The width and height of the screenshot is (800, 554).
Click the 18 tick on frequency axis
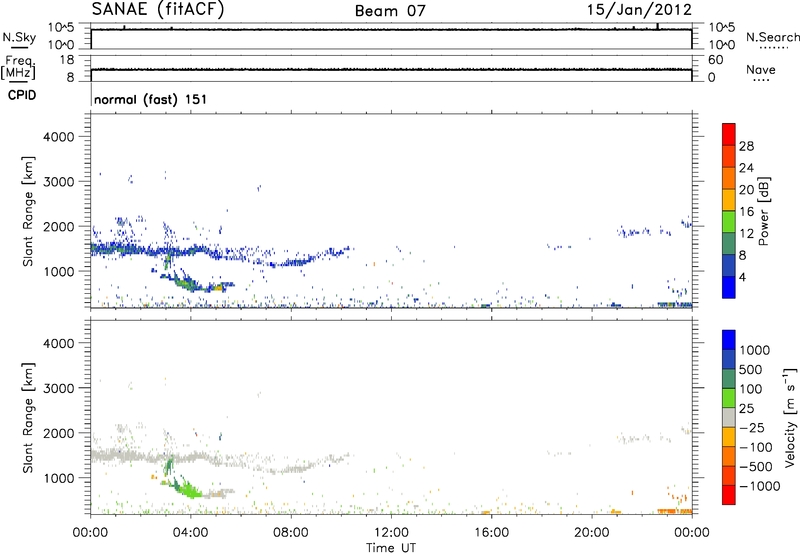[x=67, y=60]
